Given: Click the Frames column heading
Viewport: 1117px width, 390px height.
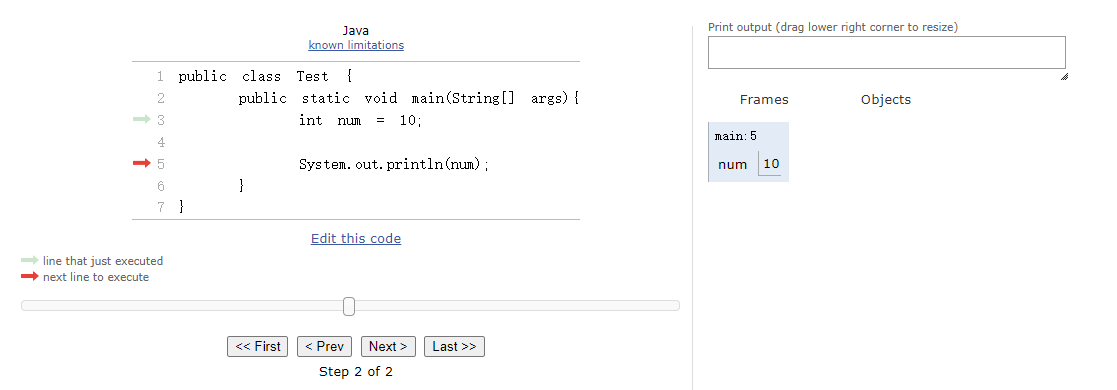Looking at the screenshot, I should point(764,100).
